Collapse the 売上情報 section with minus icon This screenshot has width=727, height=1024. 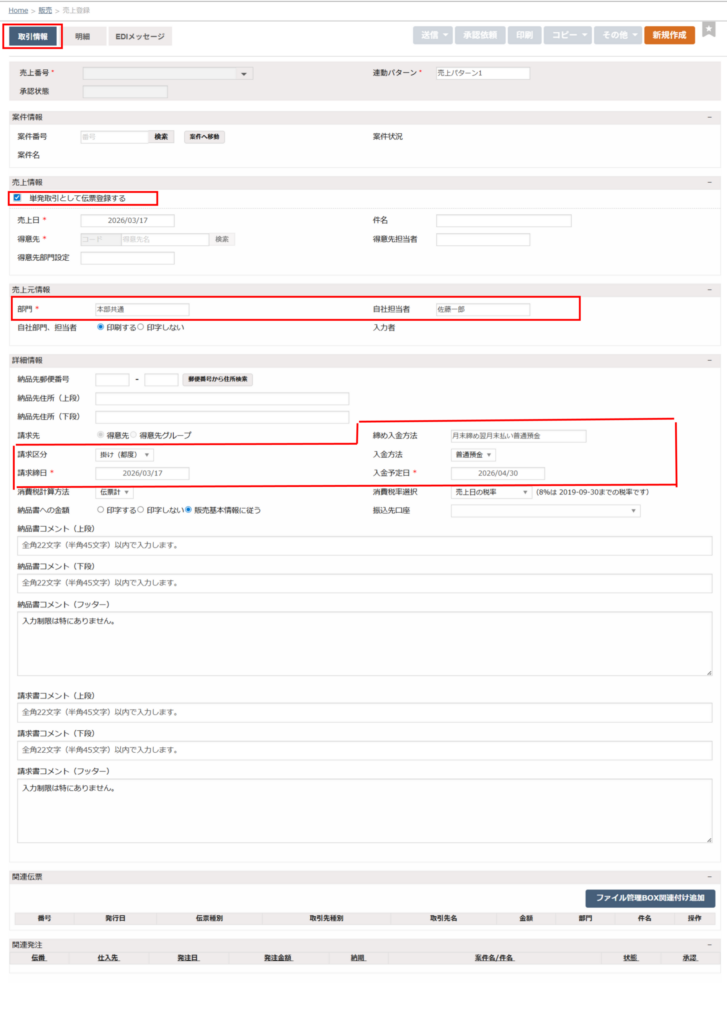click(x=709, y=183)
